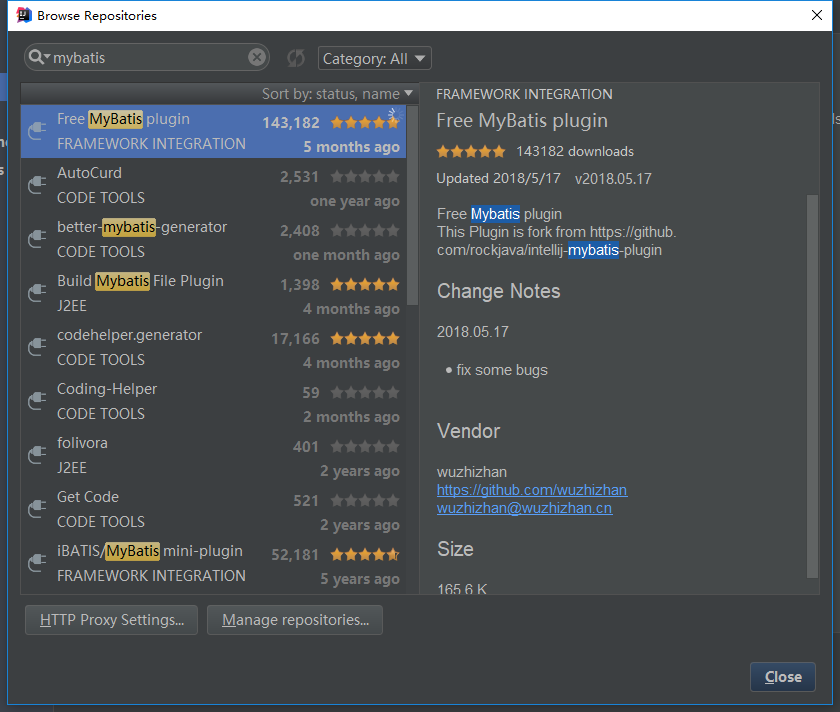Click star rating of AutoCurd row

click(x=365, y=177)
